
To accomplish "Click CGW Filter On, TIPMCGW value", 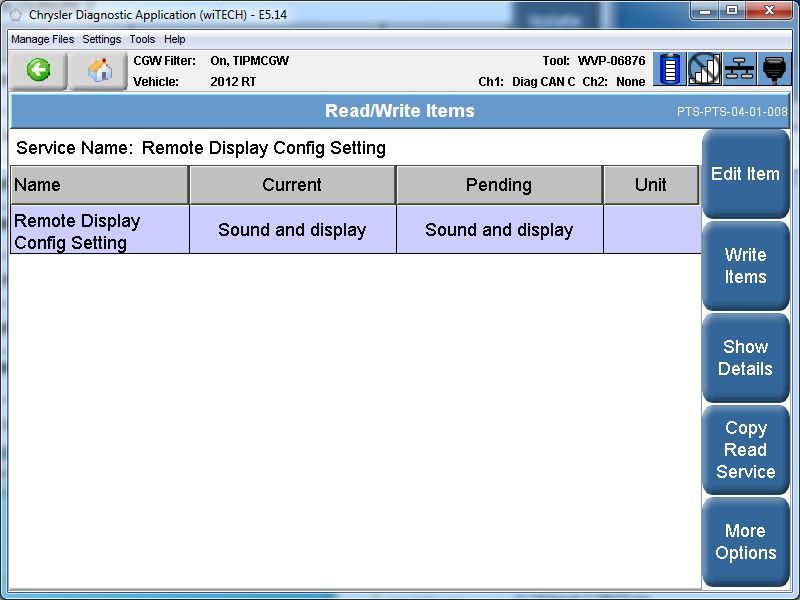I will click(249, 61).
